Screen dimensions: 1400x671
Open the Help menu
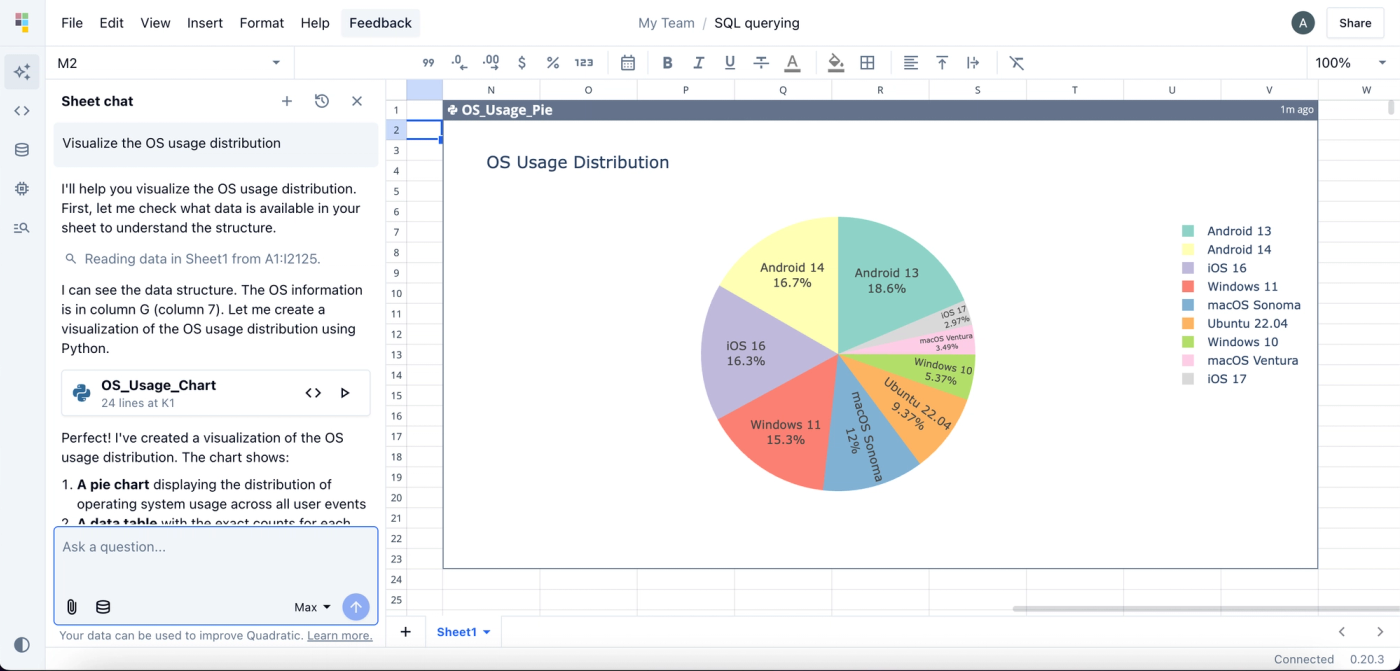[x=315, y=23]
